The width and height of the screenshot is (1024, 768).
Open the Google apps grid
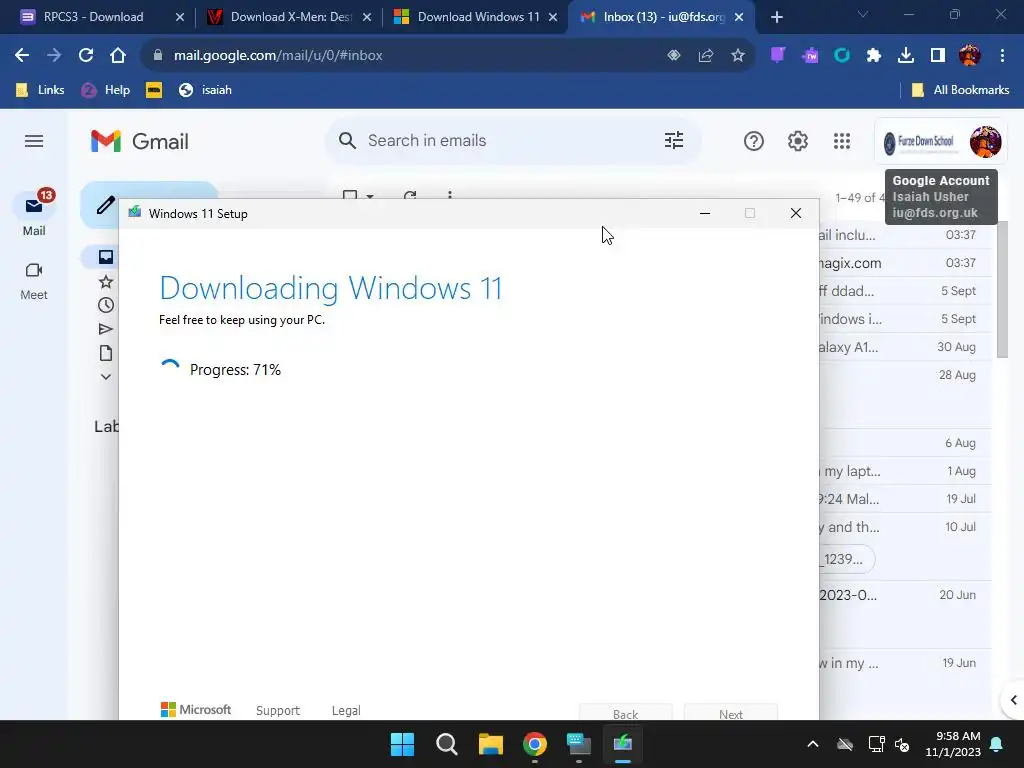[x=842, y=141]
